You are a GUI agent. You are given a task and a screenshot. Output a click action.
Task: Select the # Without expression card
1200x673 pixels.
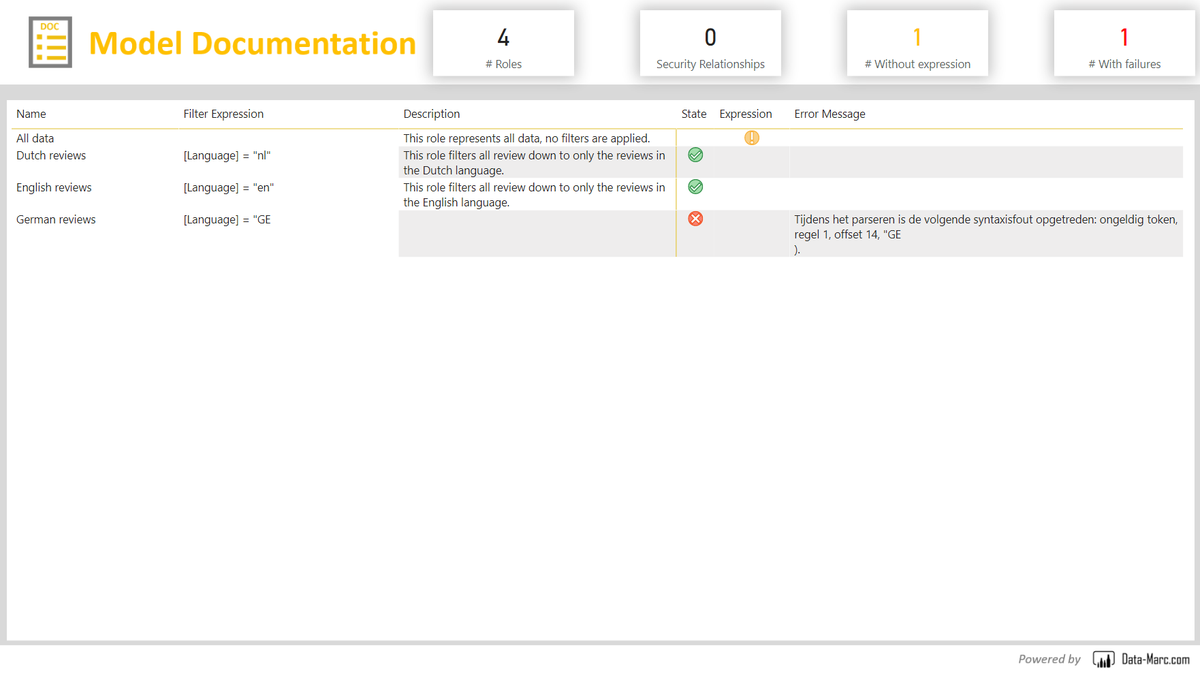click(917, 43)
